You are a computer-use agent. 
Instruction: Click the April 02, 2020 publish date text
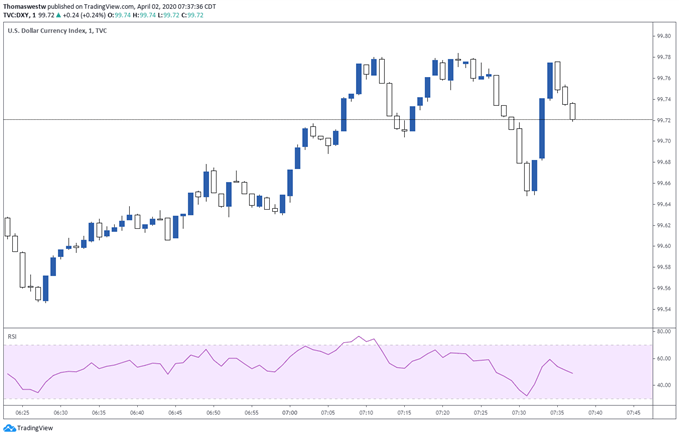coord(156,7)
